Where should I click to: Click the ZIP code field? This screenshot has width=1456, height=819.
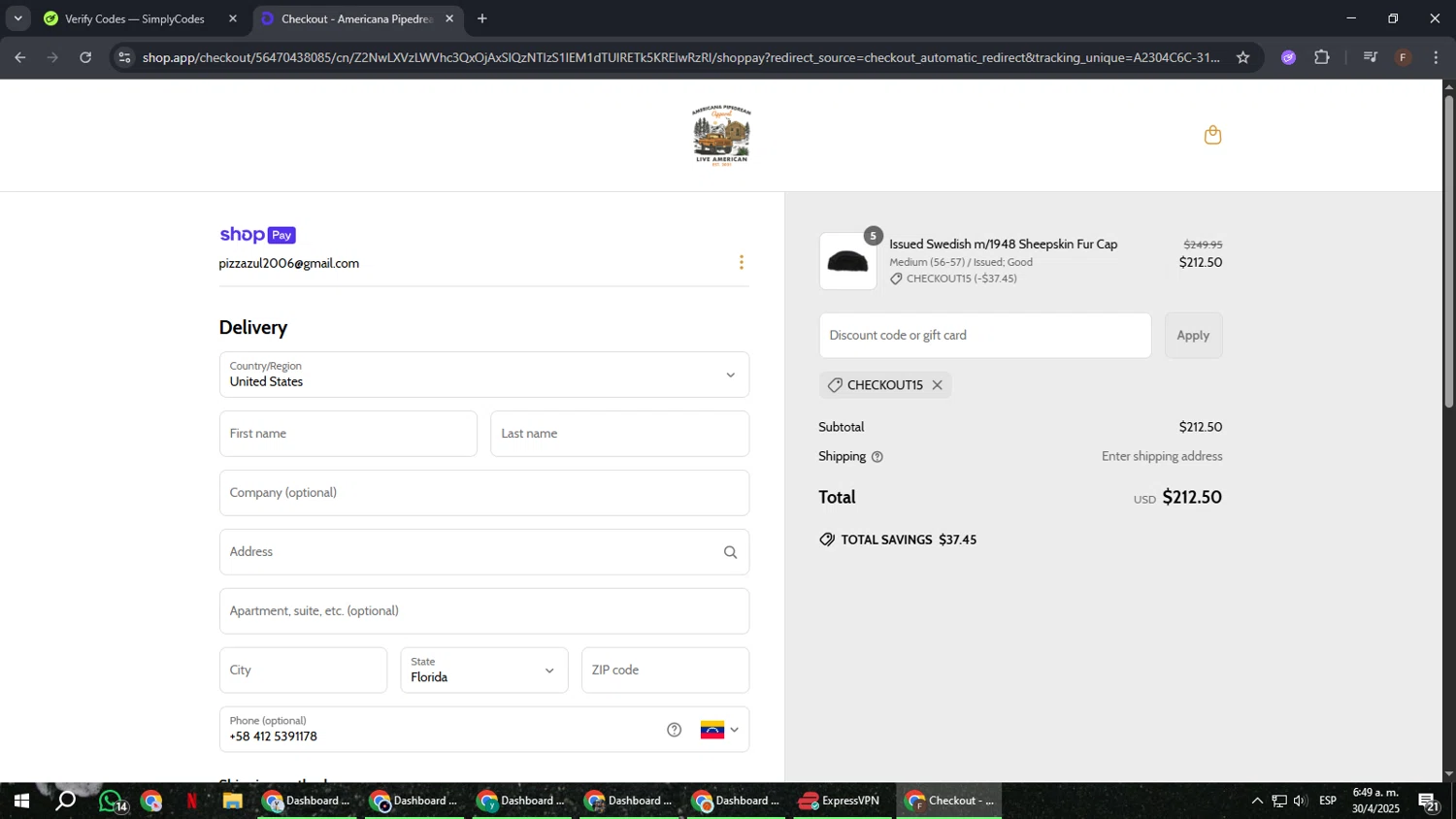coord(666,671)
